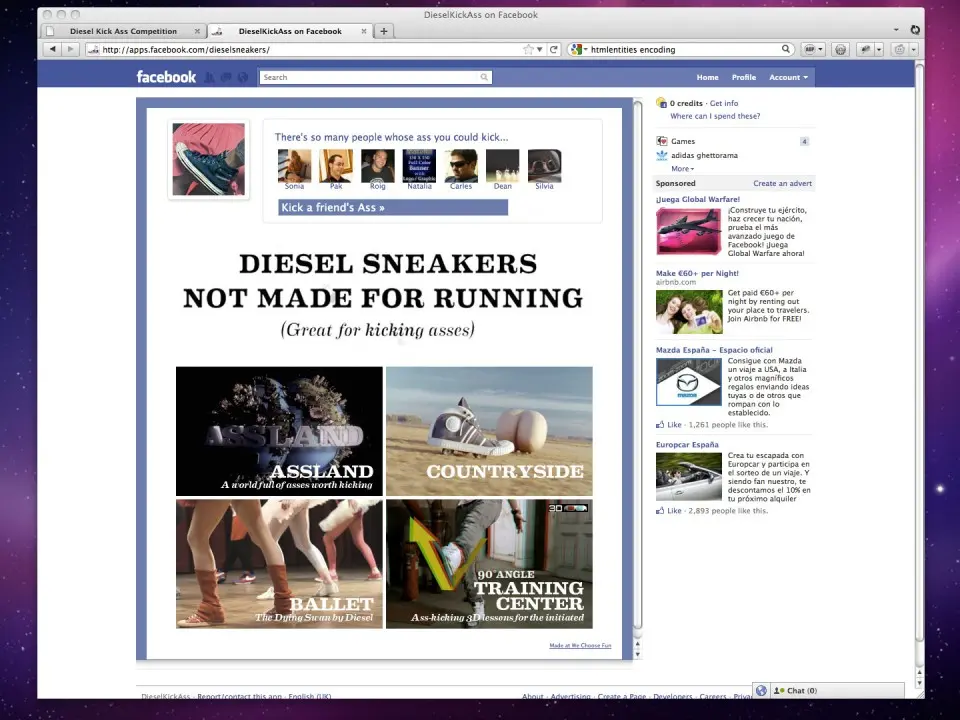Open the dropdown beside the Reddit alien icon
Image resolution: width=960 pixels, height=720 pixels.
pos(913,50)
